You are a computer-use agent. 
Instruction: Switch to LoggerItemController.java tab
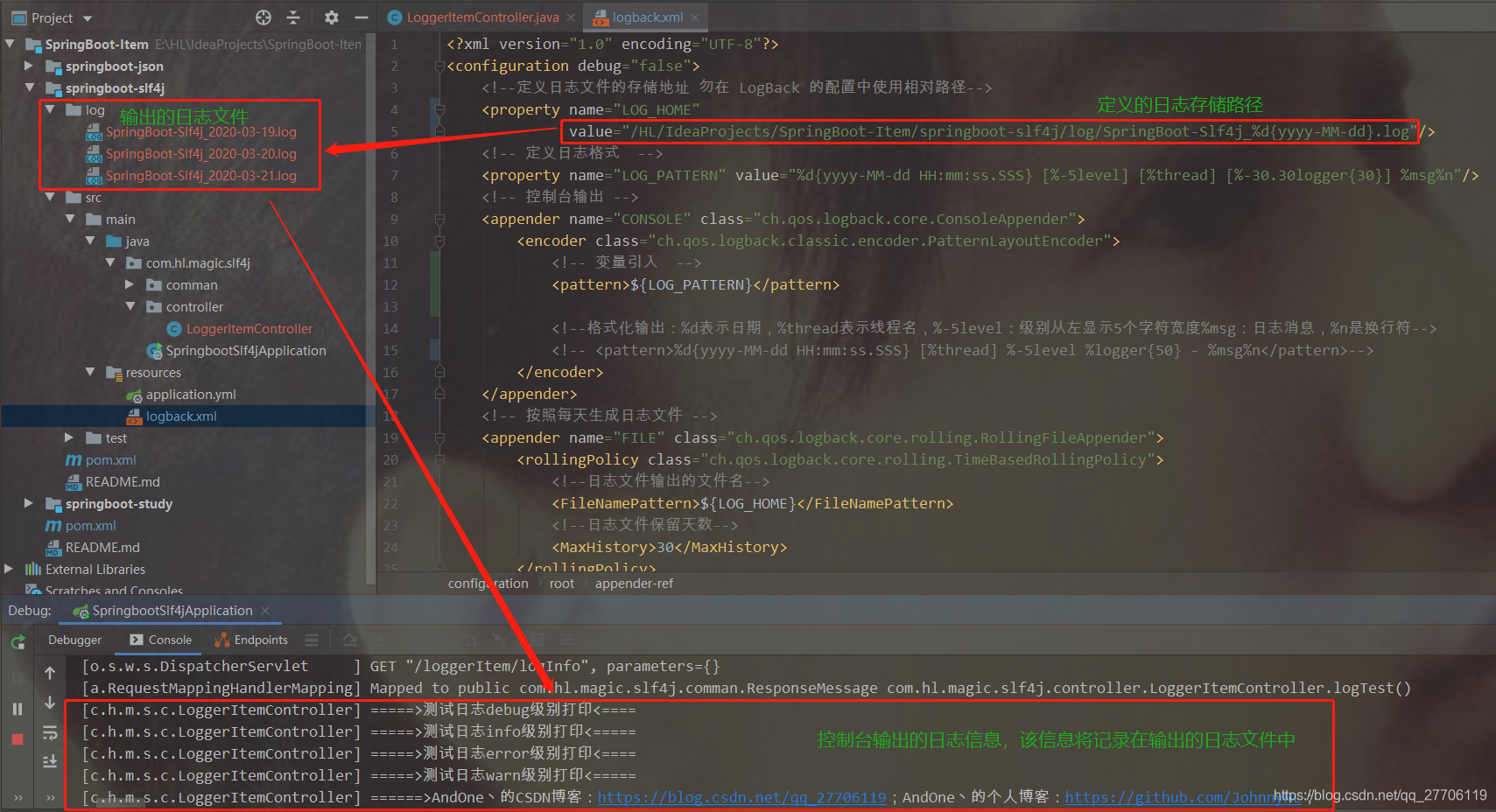coord(482,17)
